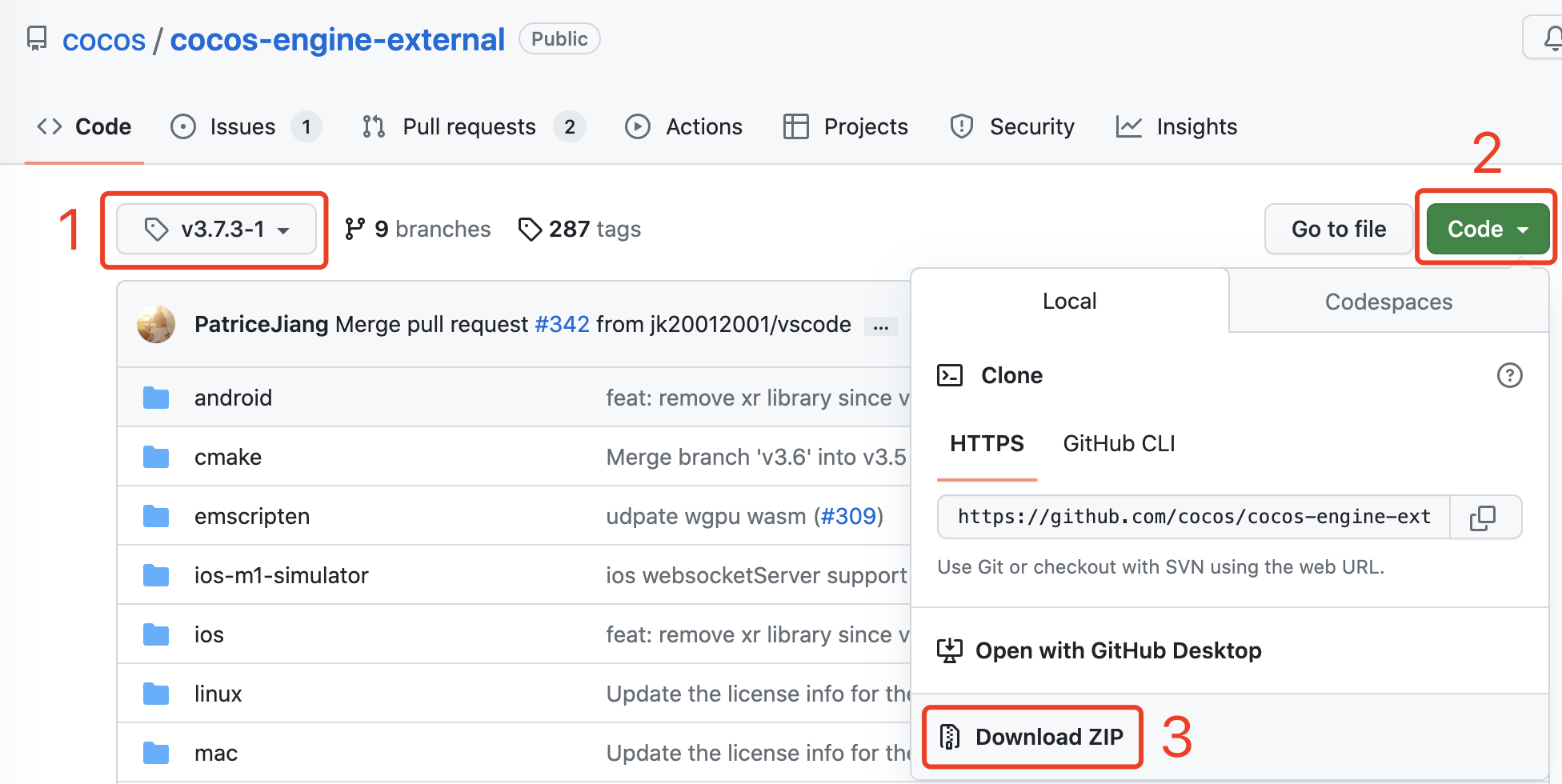Image resolution: width=1562 pixels, height=784 pixels.
Task: Open the cocos organization link
Action: click(x=104, y=40)
